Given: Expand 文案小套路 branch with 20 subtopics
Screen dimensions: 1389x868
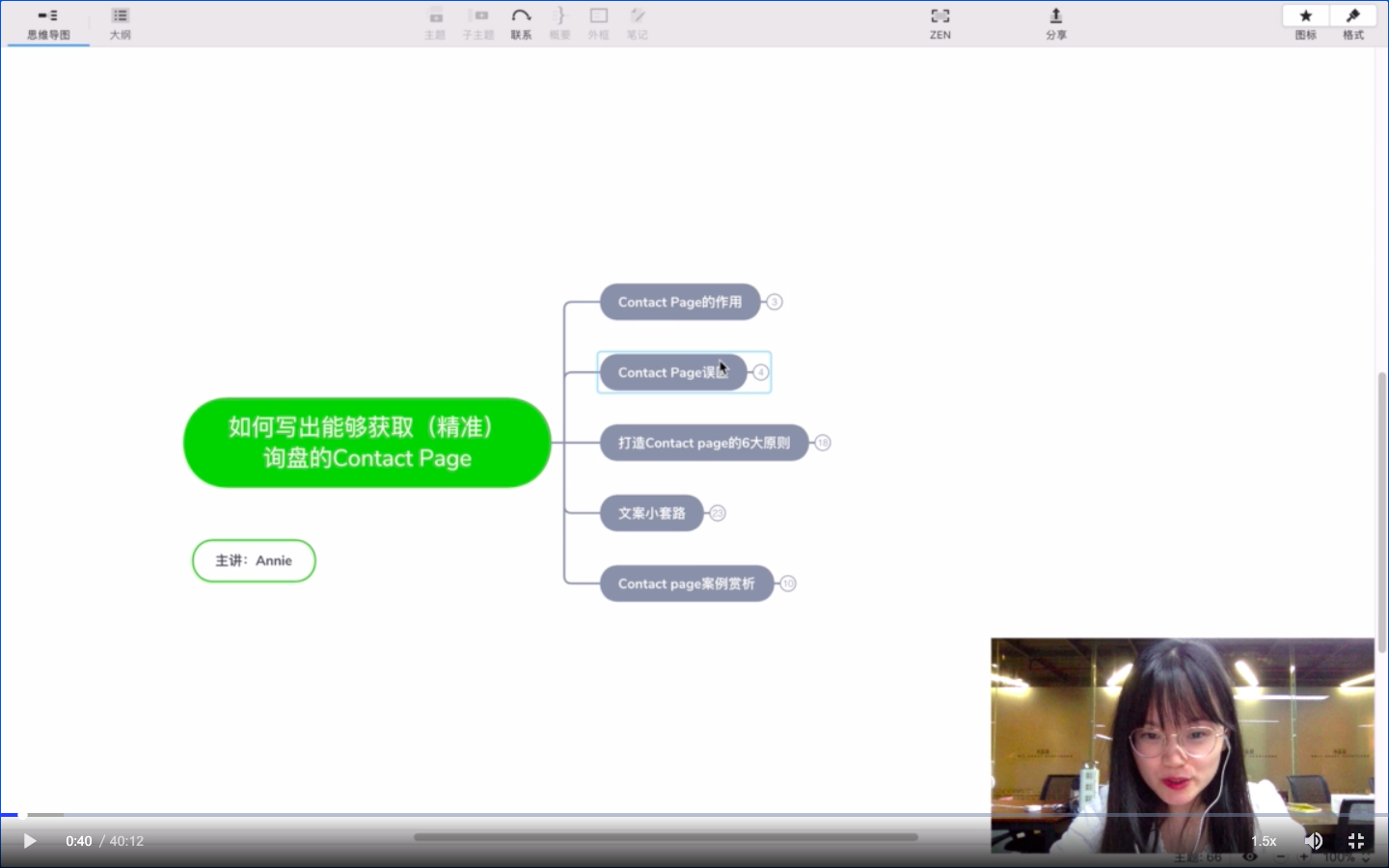Looking at the screenshot, I should point(718,513).
